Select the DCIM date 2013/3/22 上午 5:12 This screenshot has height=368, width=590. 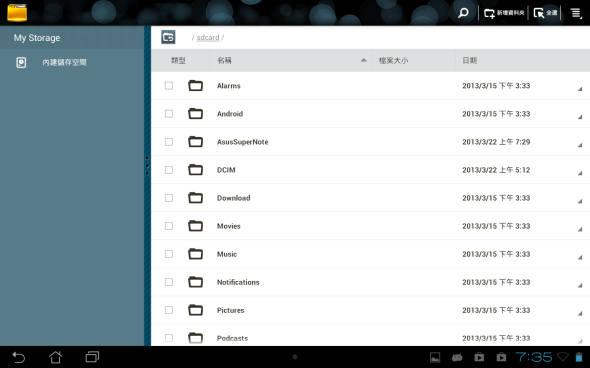pos(496,170)
